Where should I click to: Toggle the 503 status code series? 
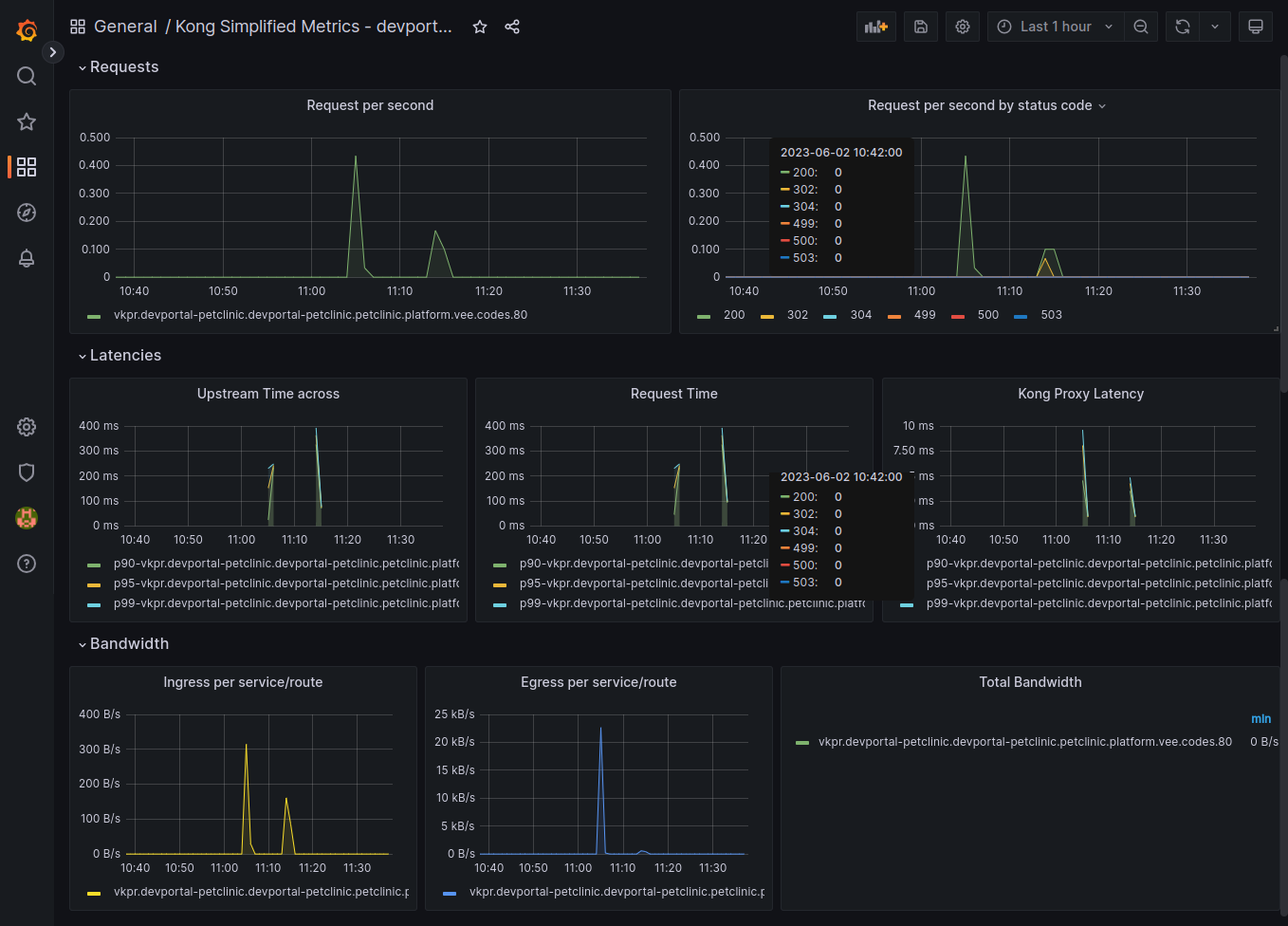(x=1051, y=315)
